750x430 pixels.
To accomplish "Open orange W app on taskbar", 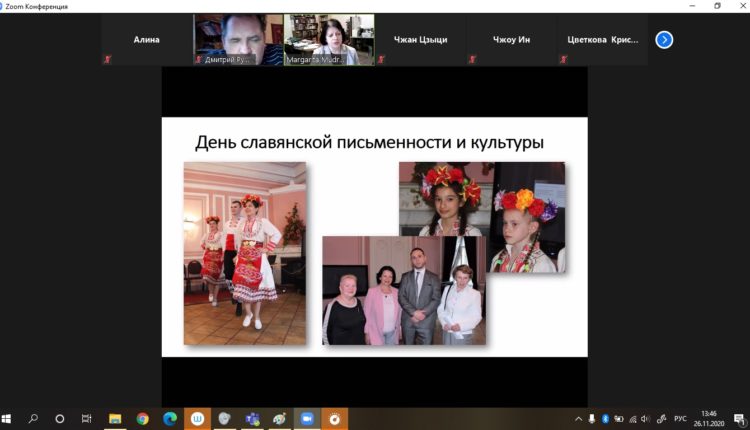I will 197,419.
